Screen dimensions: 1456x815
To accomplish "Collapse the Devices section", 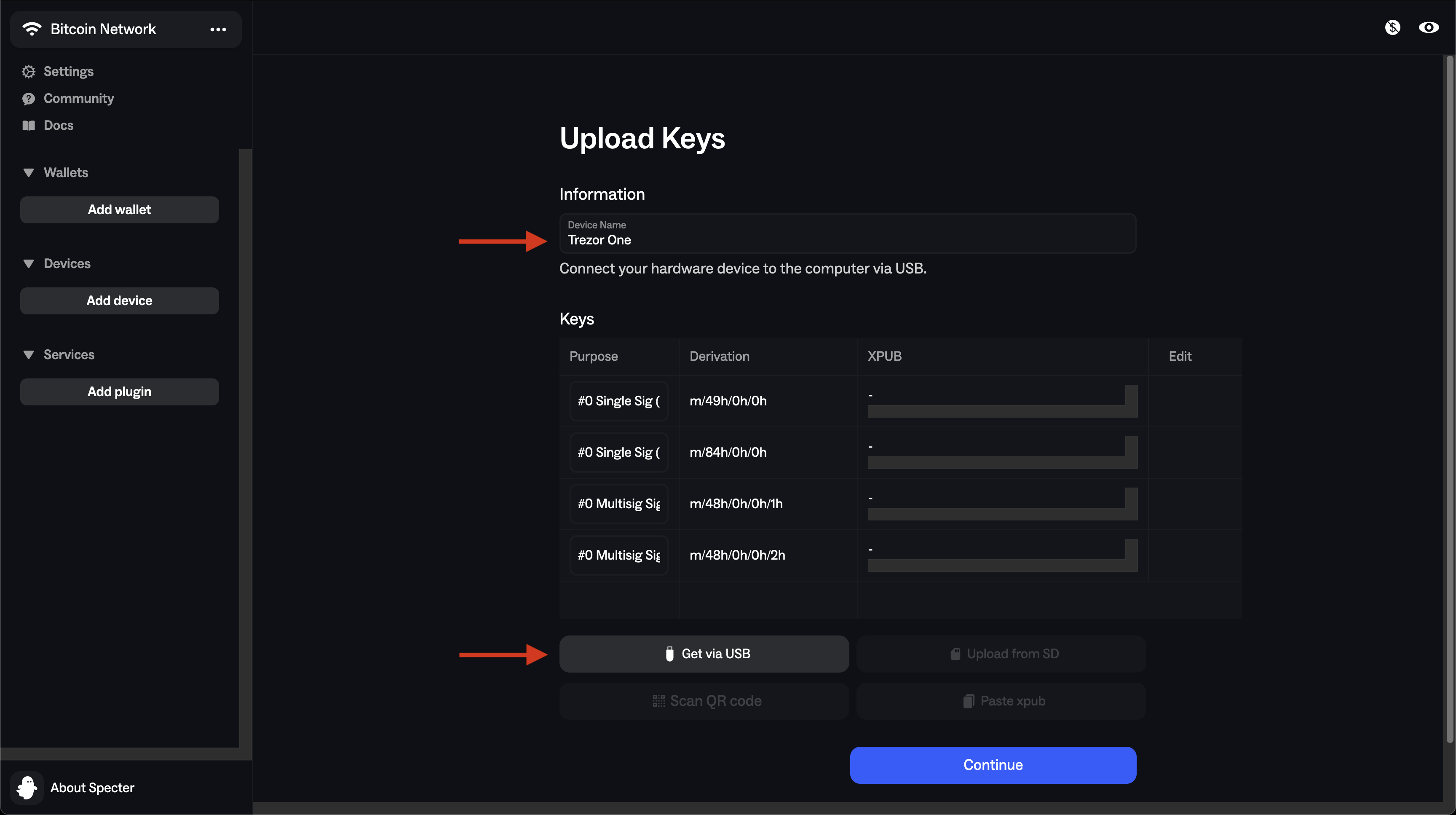I will pos(28,264).
